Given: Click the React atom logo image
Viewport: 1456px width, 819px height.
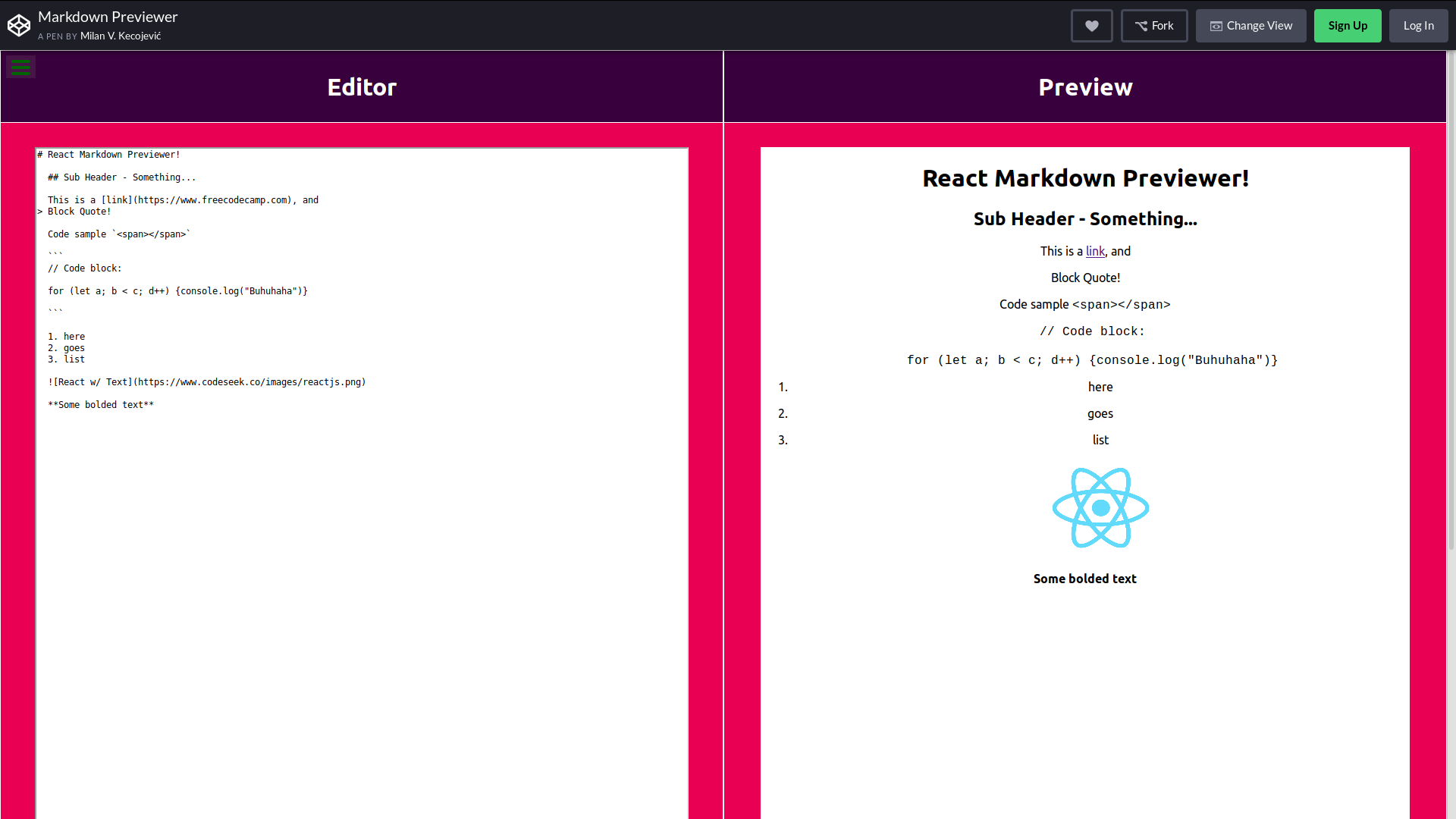Looking at the screenshot, I should pos(1100,507).
